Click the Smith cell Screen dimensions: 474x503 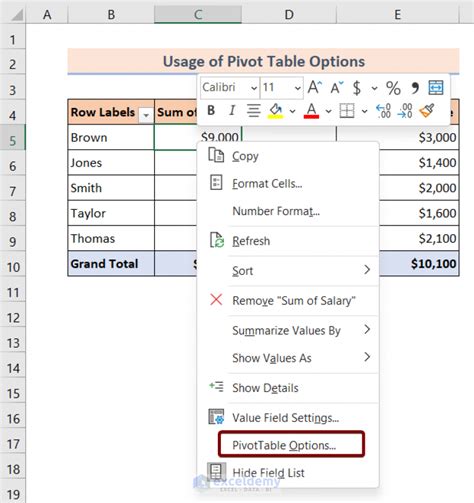[x=111, y=188]
